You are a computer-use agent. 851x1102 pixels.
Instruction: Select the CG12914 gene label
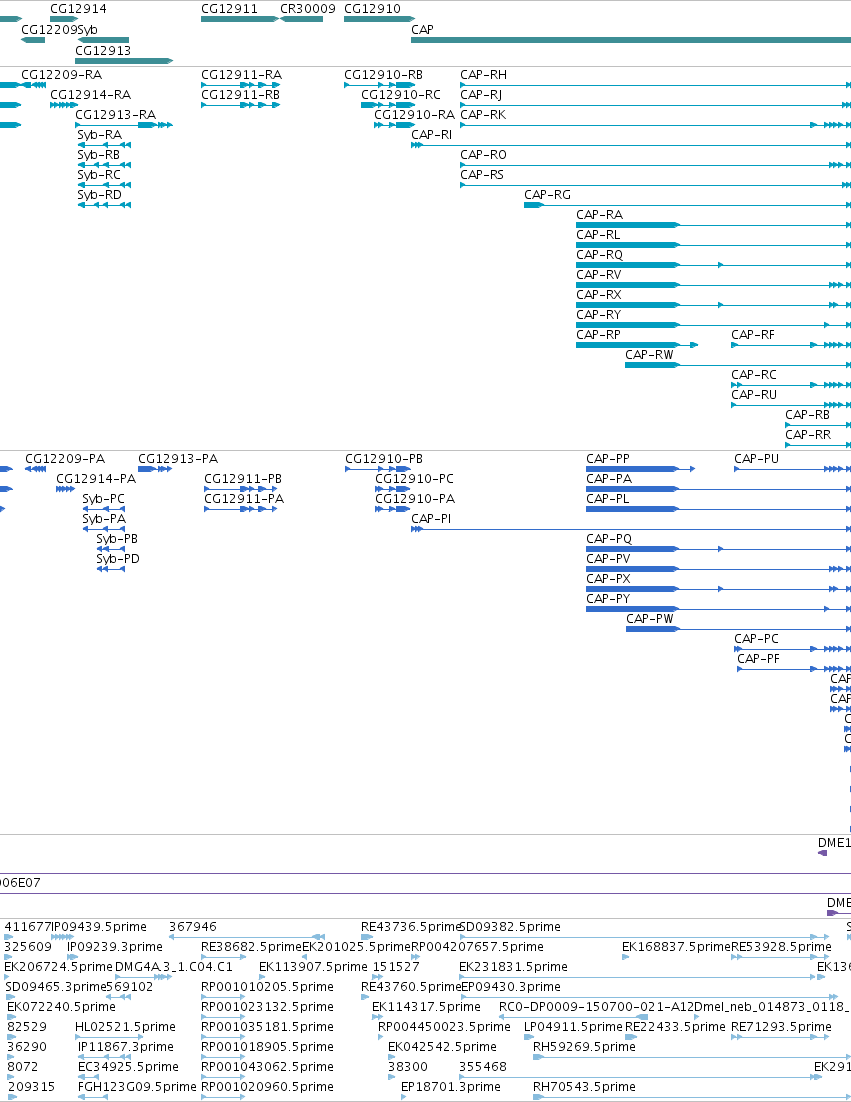(78, 9)
